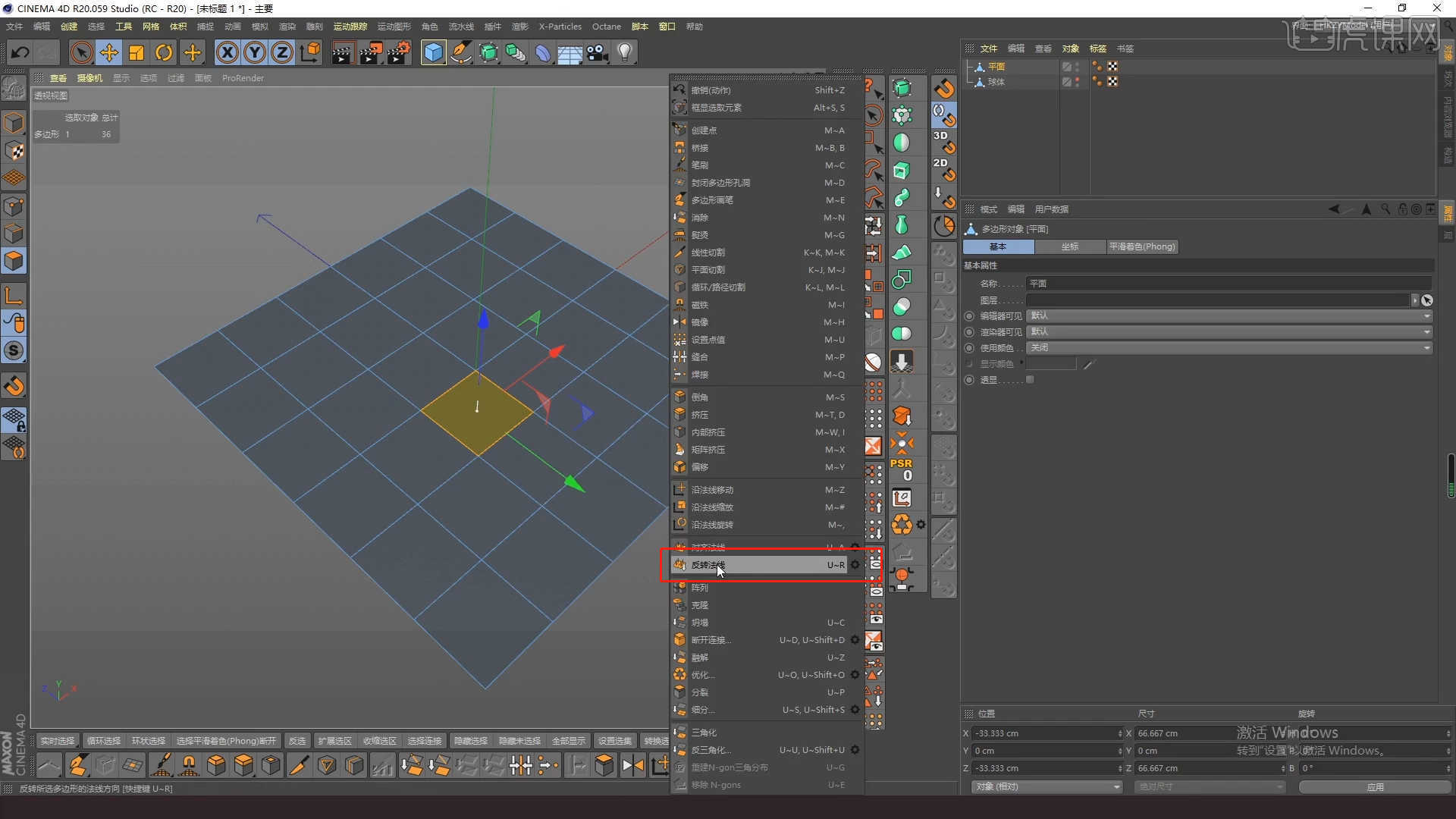
Task: Click the 显示颜色 color swatch
Action: coord(1053,363)
